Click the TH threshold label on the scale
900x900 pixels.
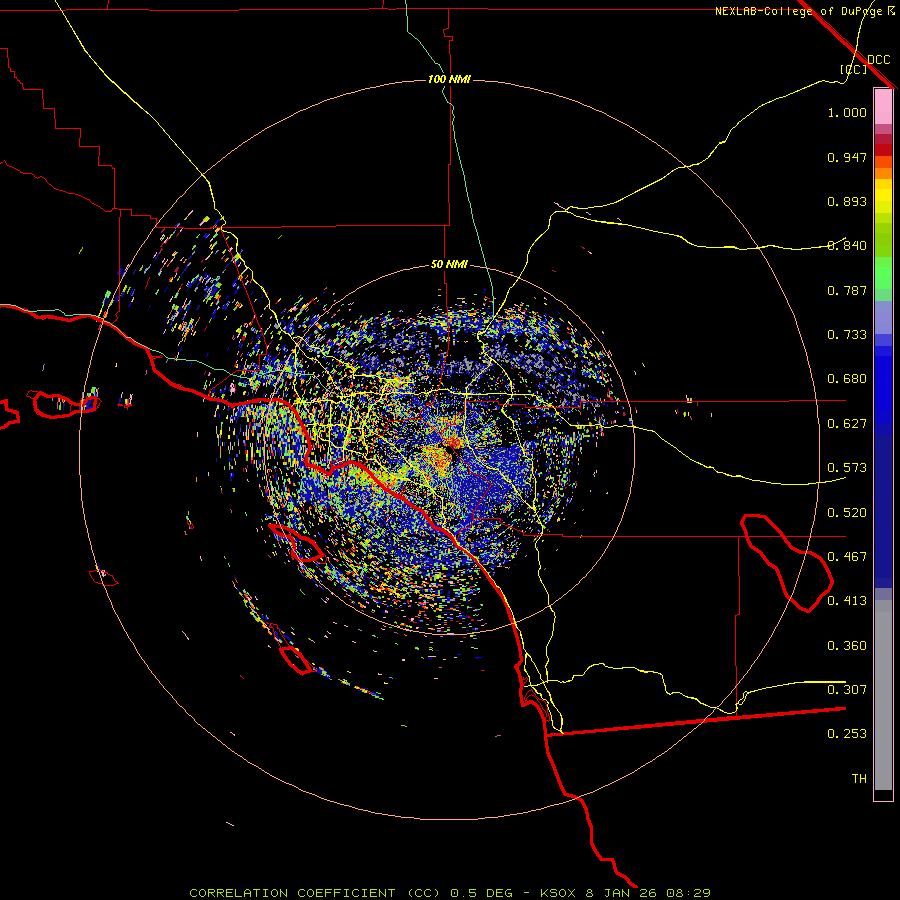pyautogui.click(x=859, y=779)
